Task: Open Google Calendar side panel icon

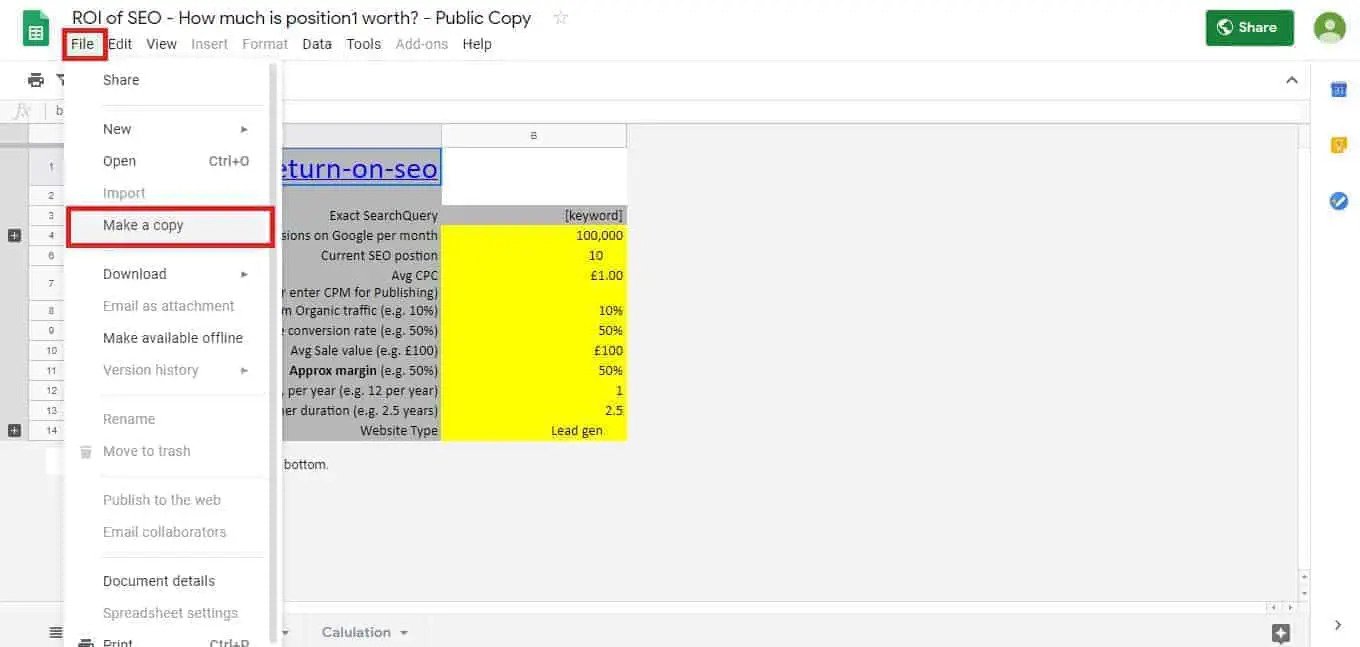Action: (1338, 90)
